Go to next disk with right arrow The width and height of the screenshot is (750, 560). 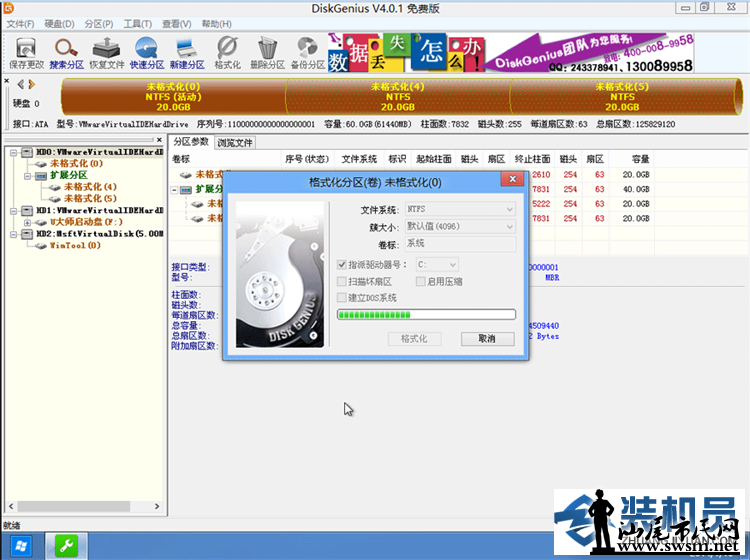pos(32,85)
